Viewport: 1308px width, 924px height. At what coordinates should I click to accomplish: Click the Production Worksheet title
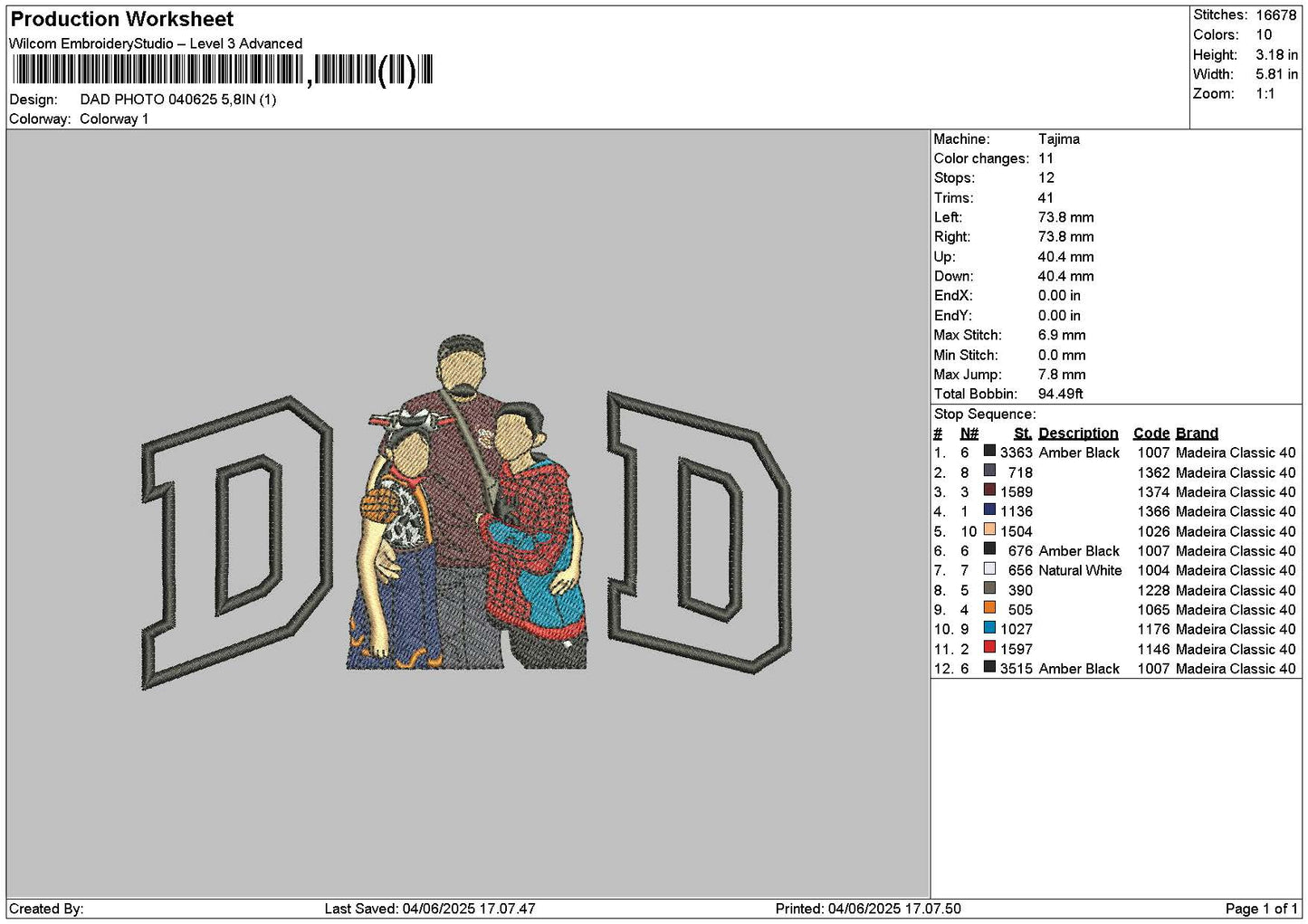[122, 19]
